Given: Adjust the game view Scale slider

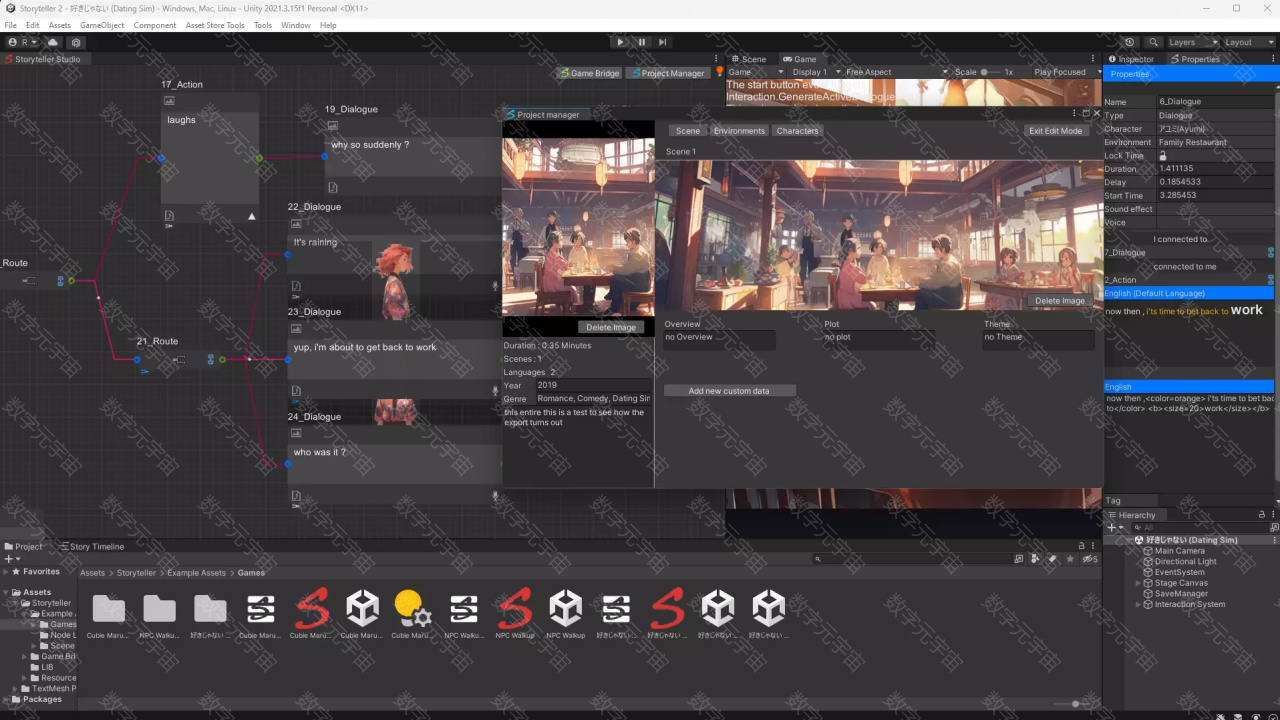Looking at the screenshot, I should pos(991,72).
